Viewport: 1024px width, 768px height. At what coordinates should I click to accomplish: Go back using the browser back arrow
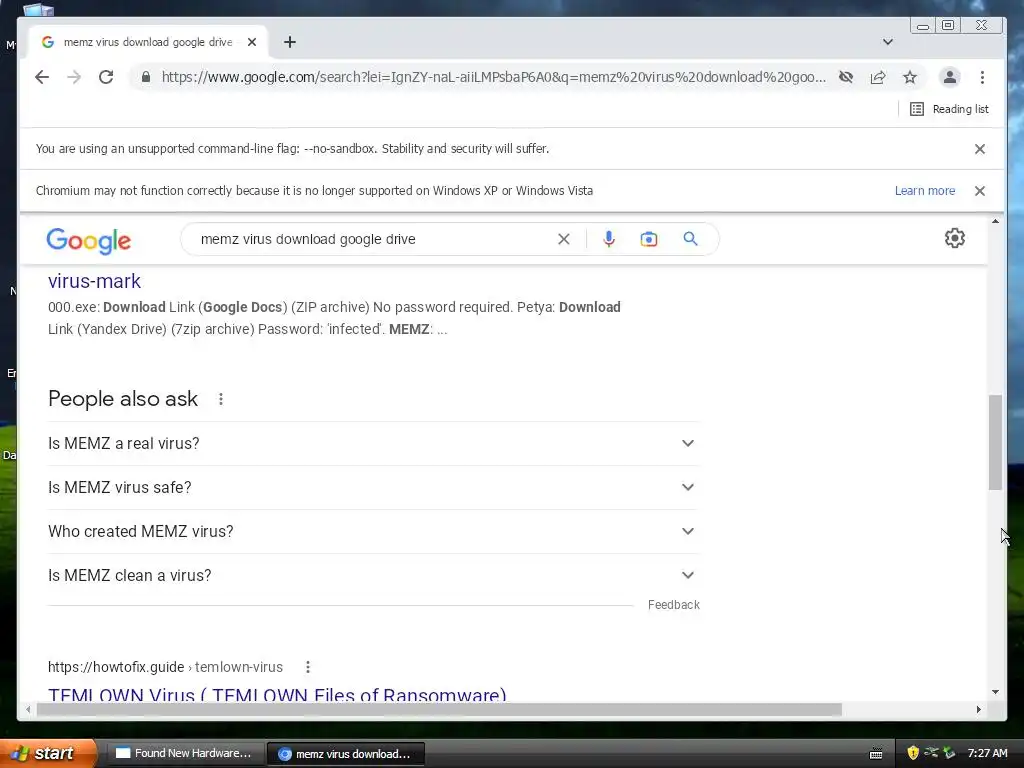coord(42,77)
